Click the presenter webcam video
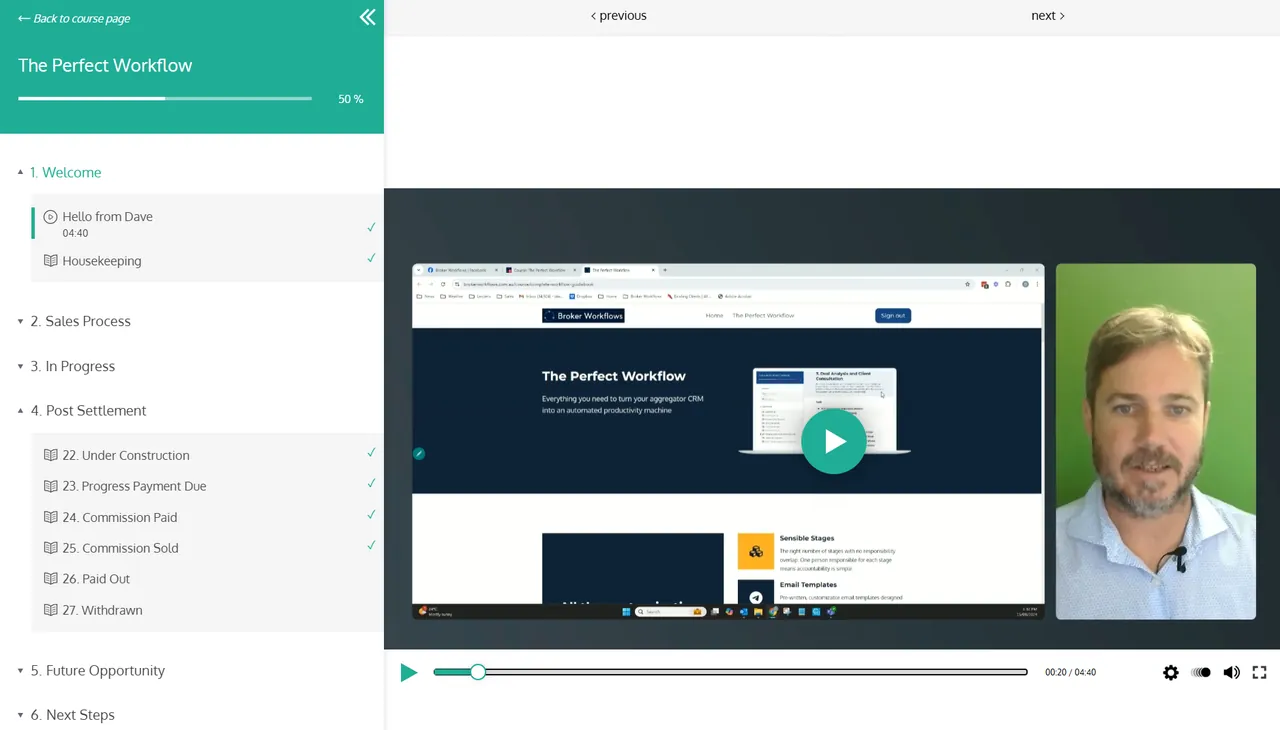The image size is (1280, 730). (1155, 441)
